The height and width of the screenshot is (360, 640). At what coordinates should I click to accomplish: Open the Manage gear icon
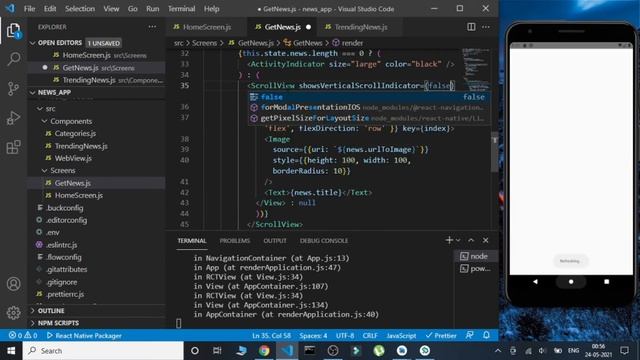[x=13, y=313]
